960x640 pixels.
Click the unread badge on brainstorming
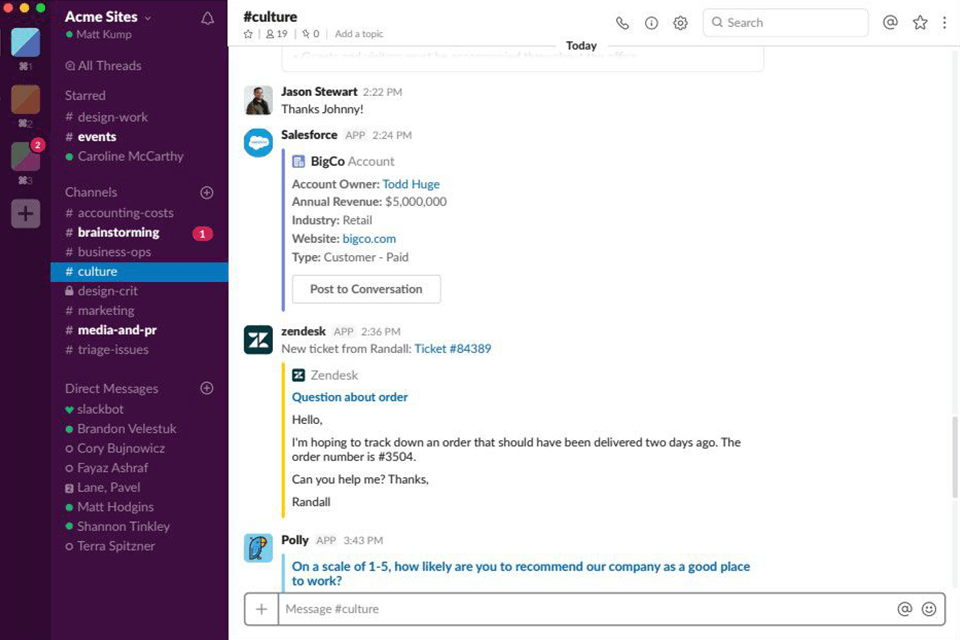pos(203,234)
